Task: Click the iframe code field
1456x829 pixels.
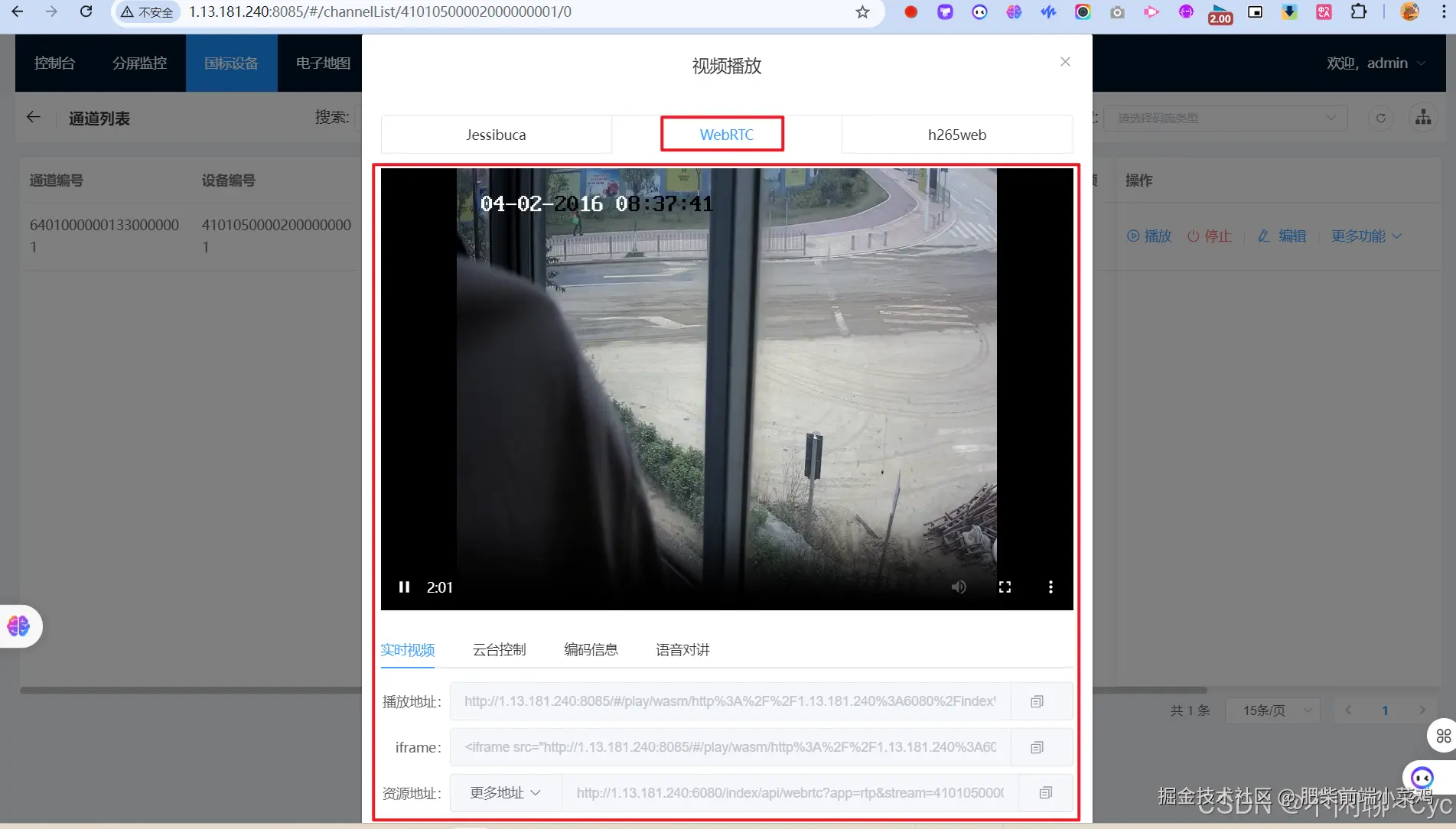Action: coord(730,747)
